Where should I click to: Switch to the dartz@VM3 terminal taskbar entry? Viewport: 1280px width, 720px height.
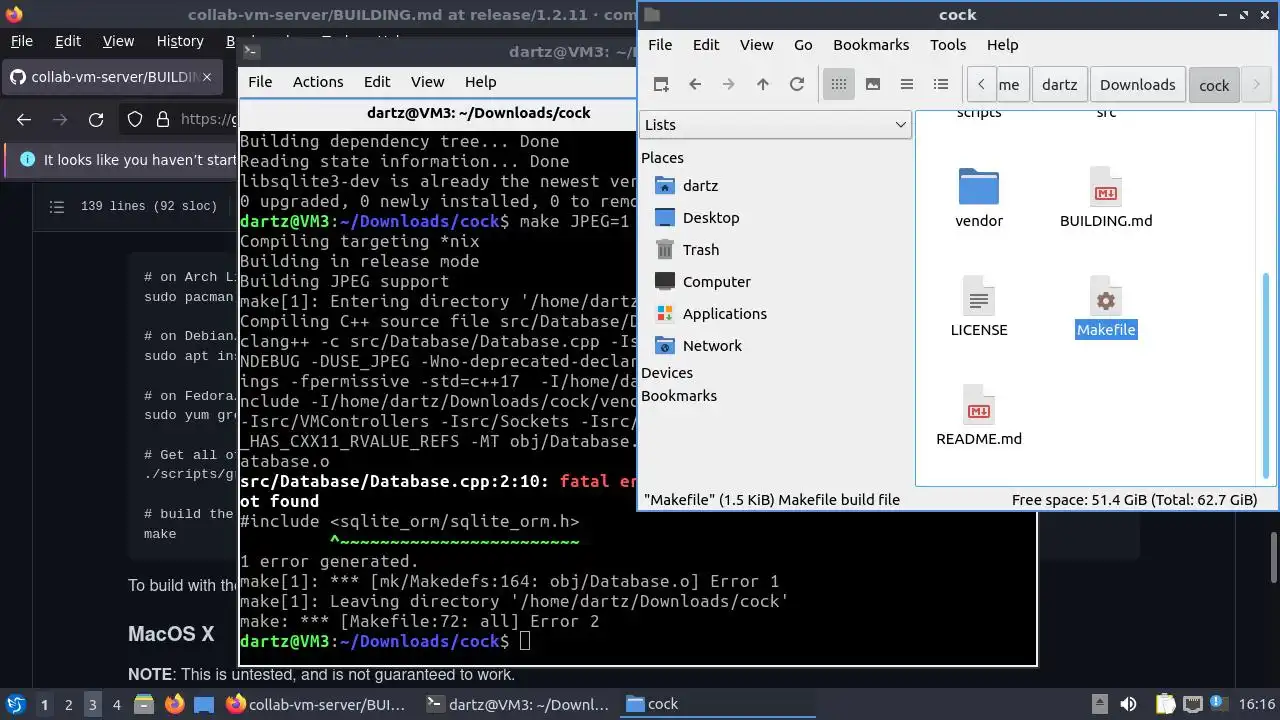pyautogui.click(x=517, y=704)
